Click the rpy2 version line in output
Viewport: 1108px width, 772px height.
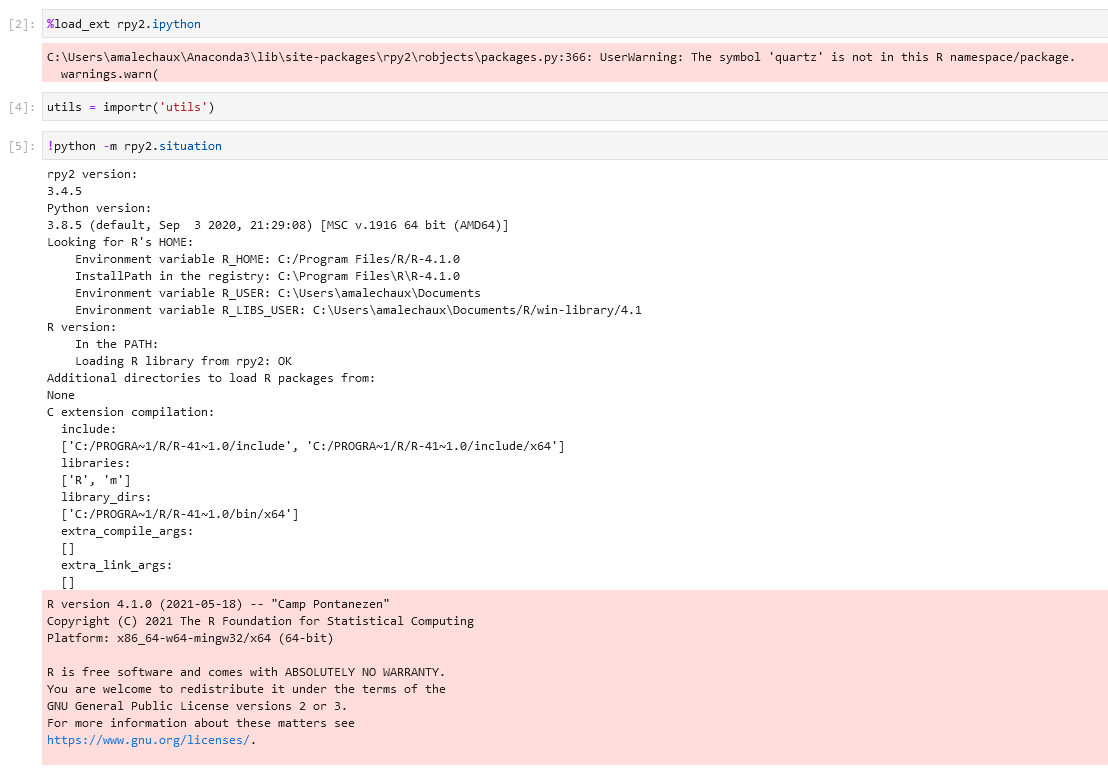click(x=92, y=174)
